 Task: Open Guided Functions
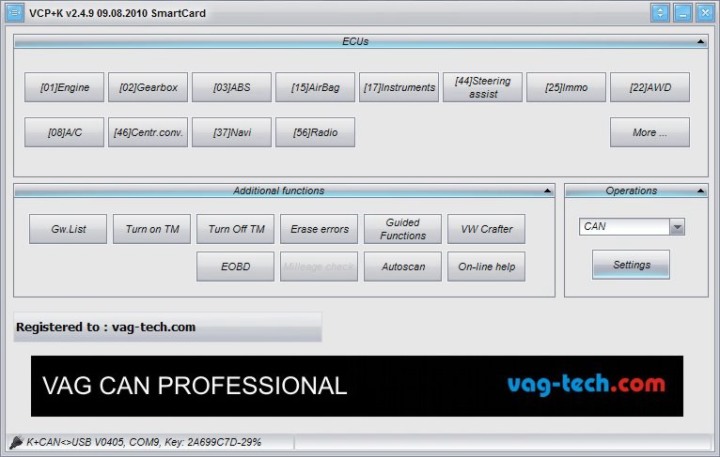pos(403,229)
